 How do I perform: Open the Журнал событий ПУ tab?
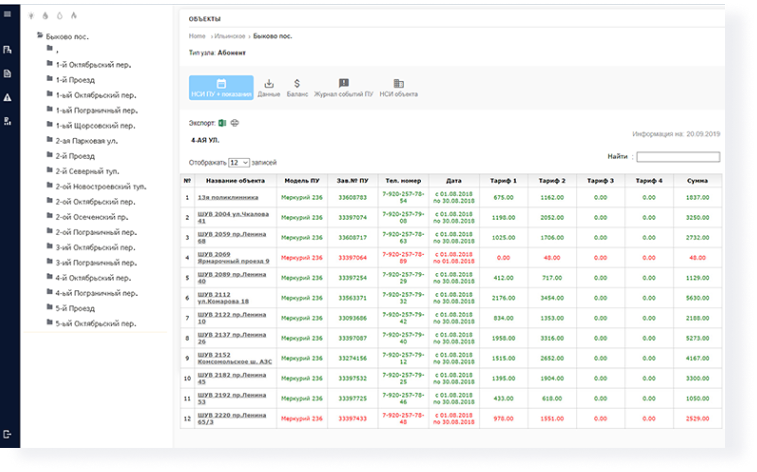343,88
